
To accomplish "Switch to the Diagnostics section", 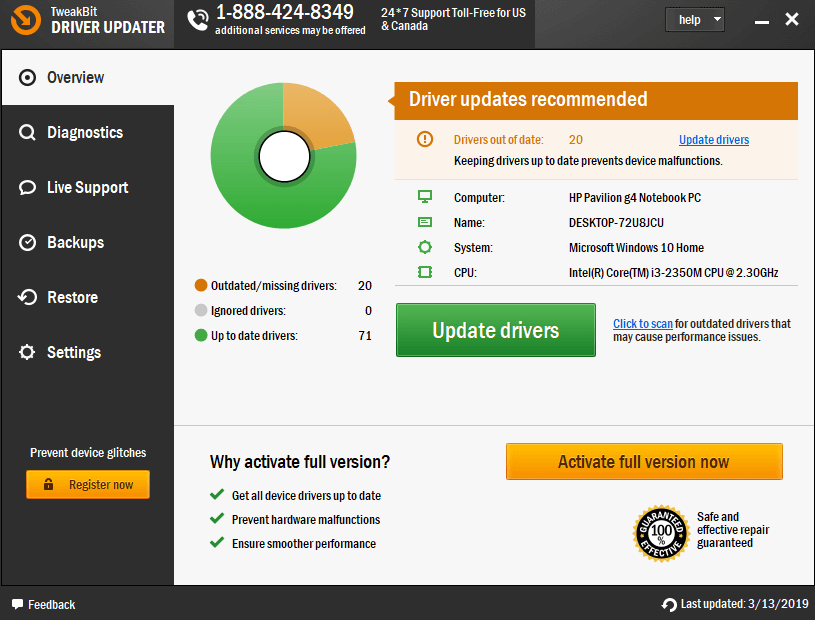I will click(x=88, y=133).
